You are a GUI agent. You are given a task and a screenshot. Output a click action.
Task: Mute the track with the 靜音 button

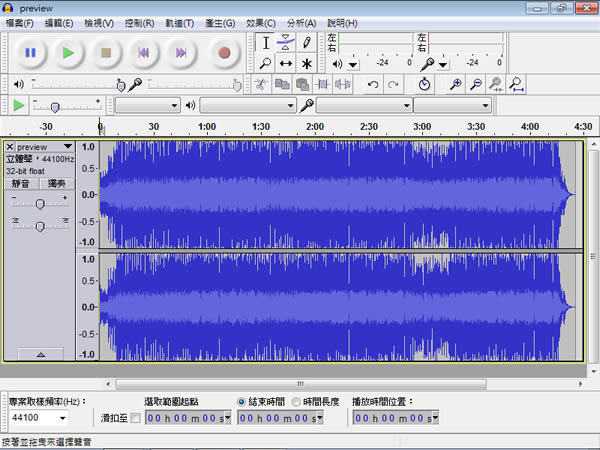click(21, 184)
